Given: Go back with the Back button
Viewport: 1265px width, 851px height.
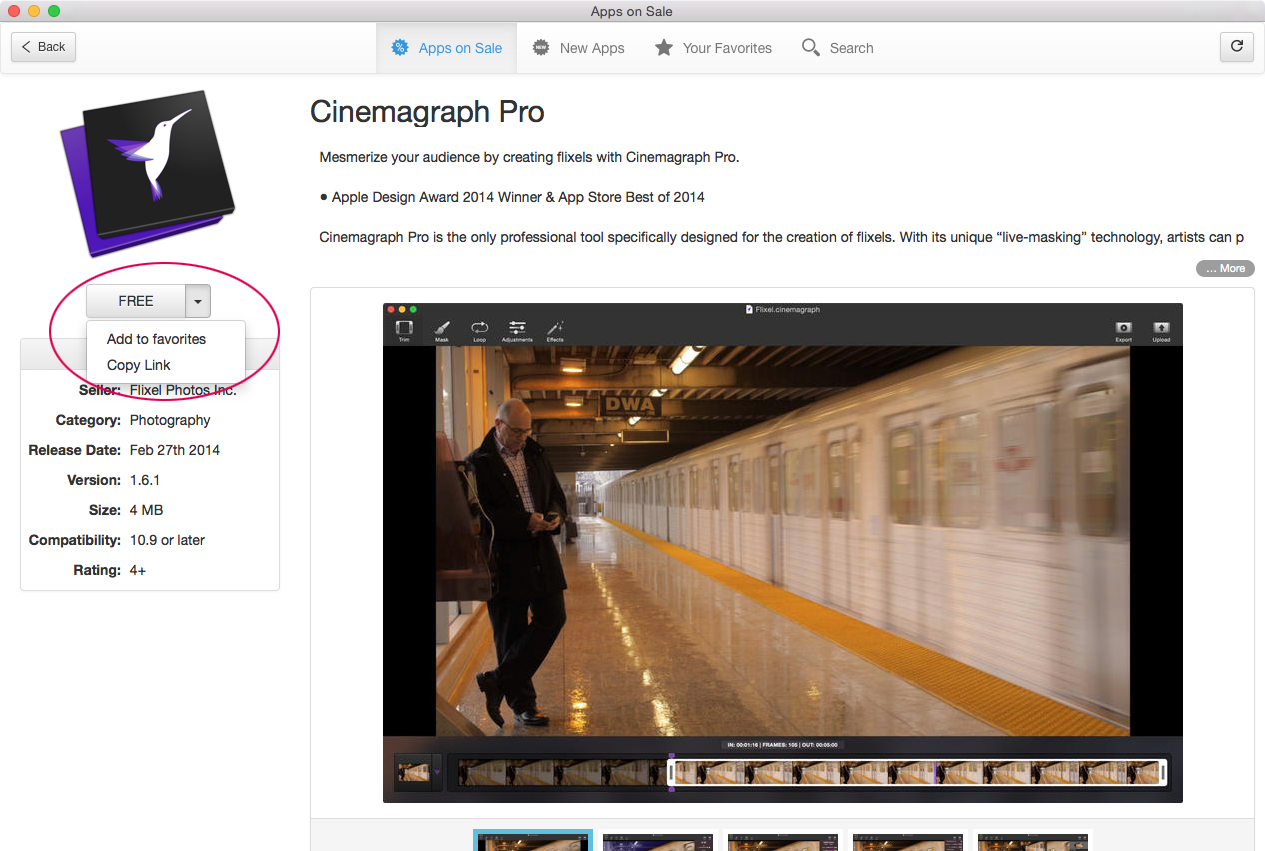Looking at the screenshot, I should pos(44,47).
